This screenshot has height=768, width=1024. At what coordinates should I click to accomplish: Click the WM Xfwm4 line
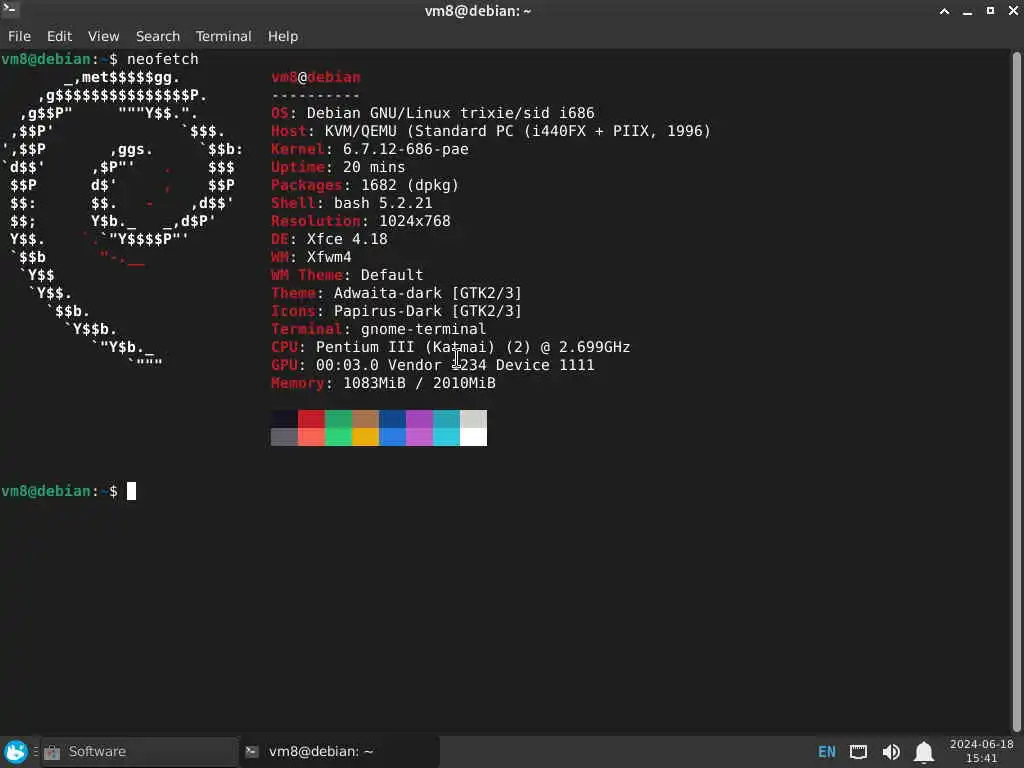[312, 257]
